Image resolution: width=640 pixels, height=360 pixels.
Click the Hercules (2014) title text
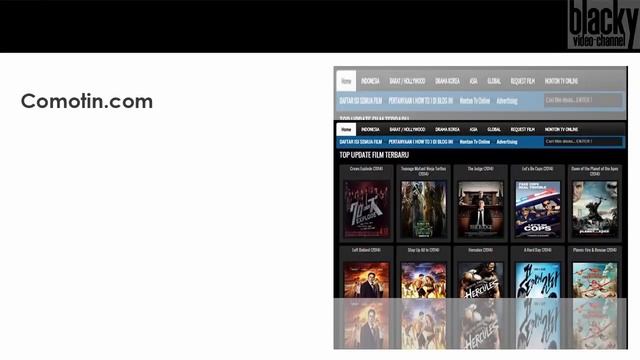pos(480,250)
